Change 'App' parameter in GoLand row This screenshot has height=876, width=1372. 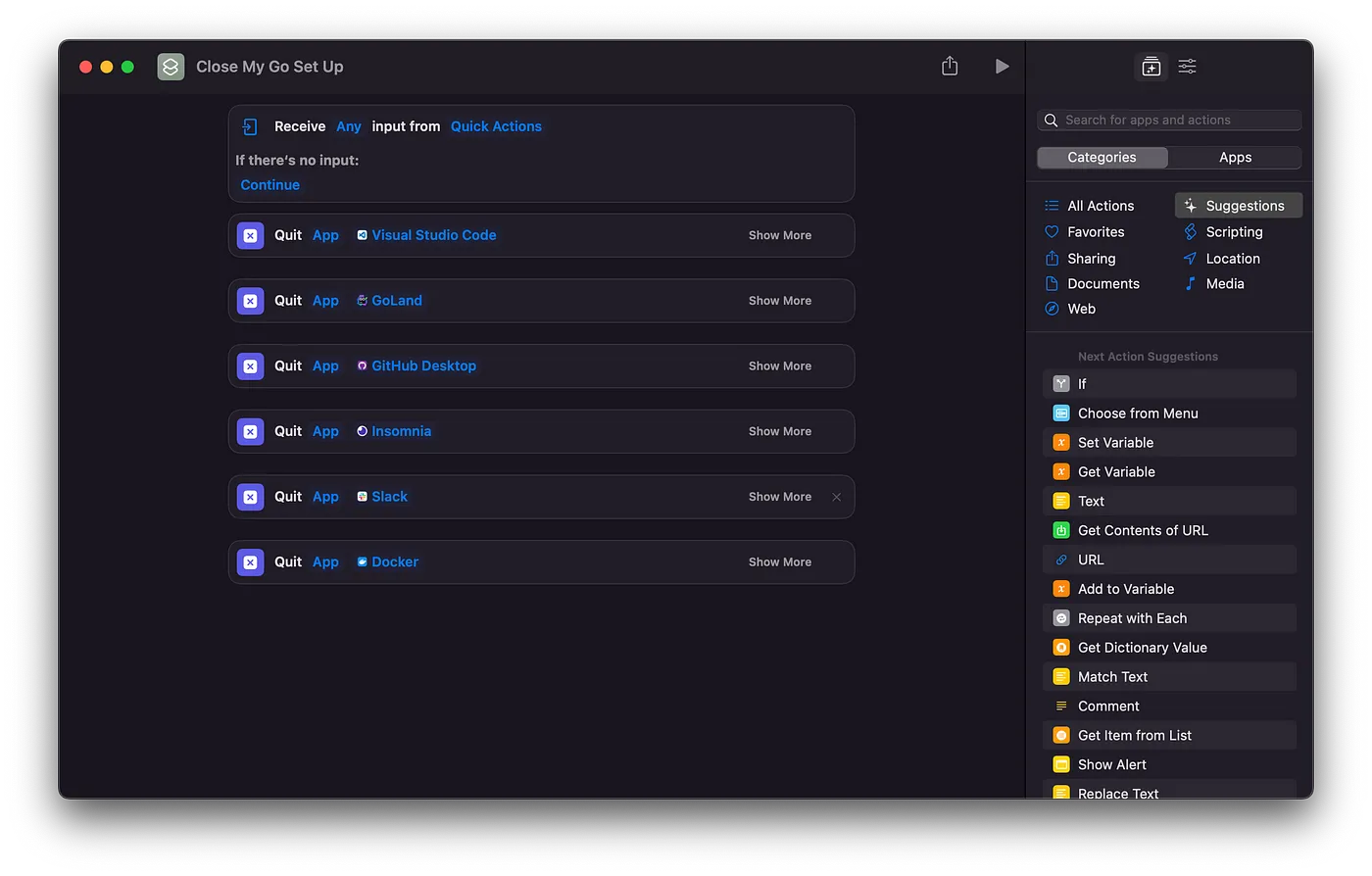click(325, 301)
